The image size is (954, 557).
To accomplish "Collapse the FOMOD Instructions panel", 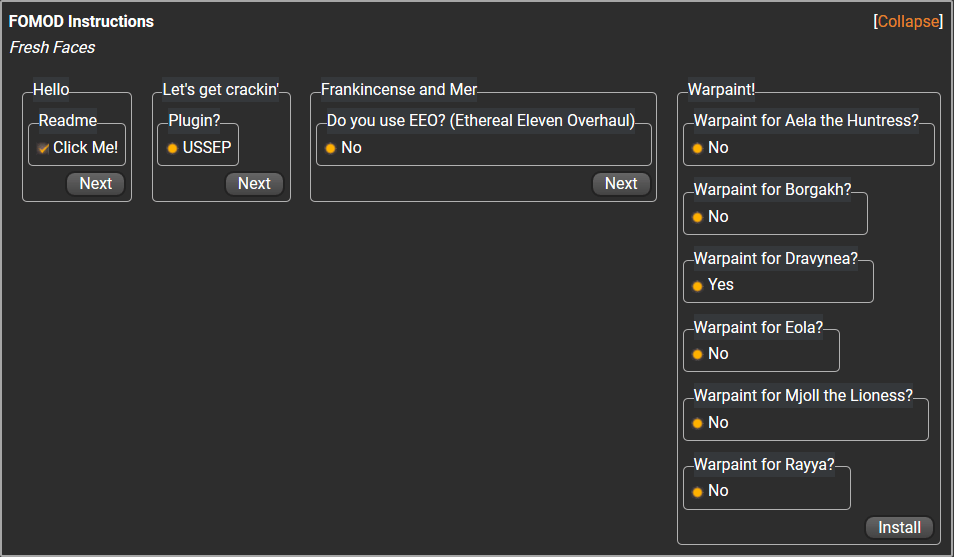I will [908, 21].
